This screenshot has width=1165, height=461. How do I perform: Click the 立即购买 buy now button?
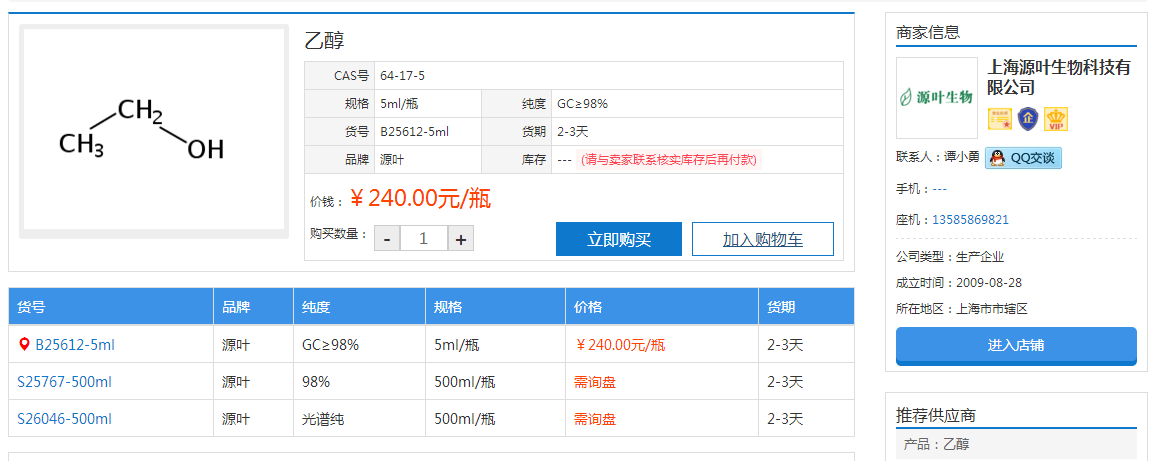pyautogui.click(x=618, y=239)
